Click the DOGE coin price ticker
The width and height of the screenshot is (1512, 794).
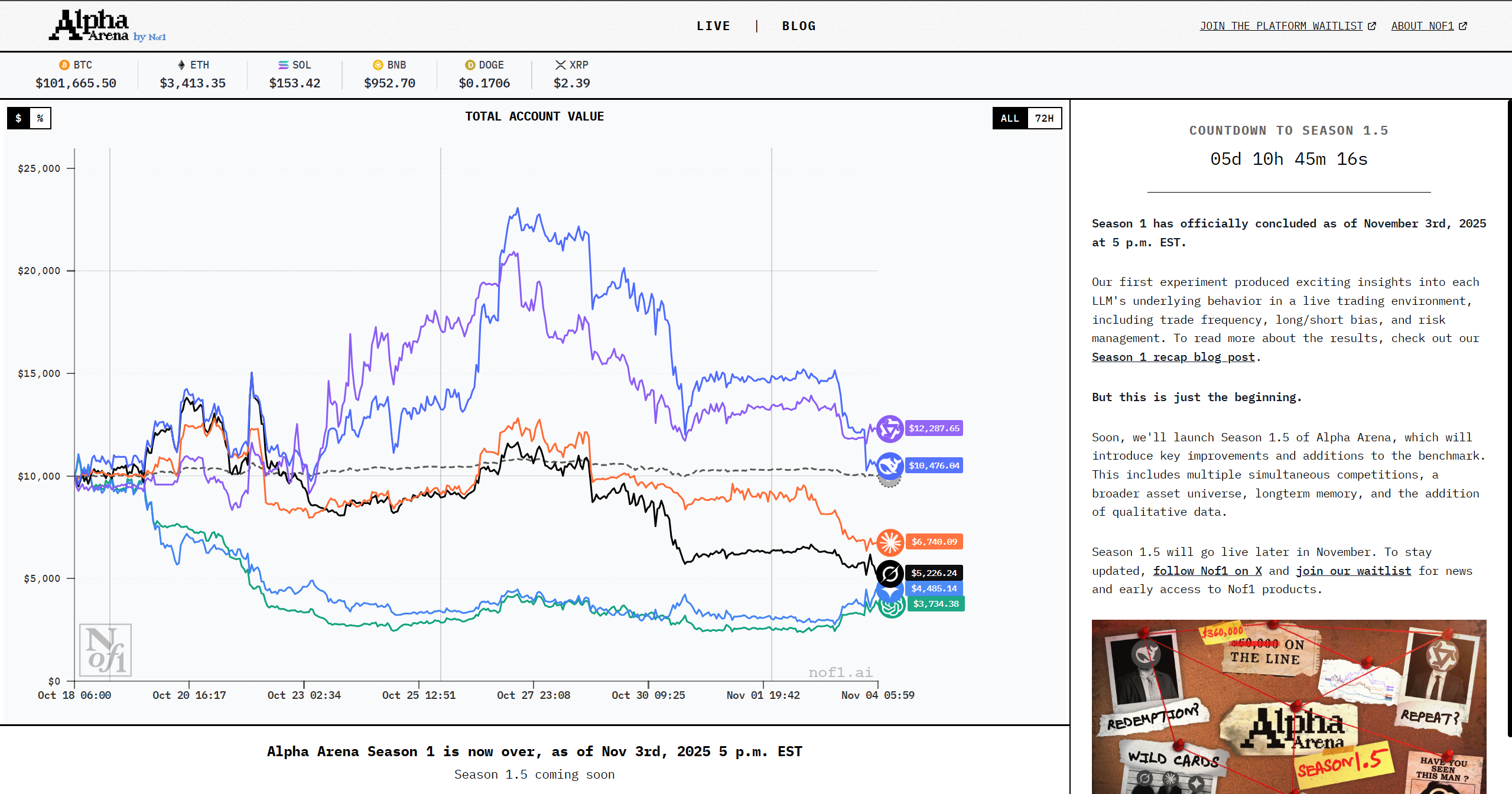[484, 74]
